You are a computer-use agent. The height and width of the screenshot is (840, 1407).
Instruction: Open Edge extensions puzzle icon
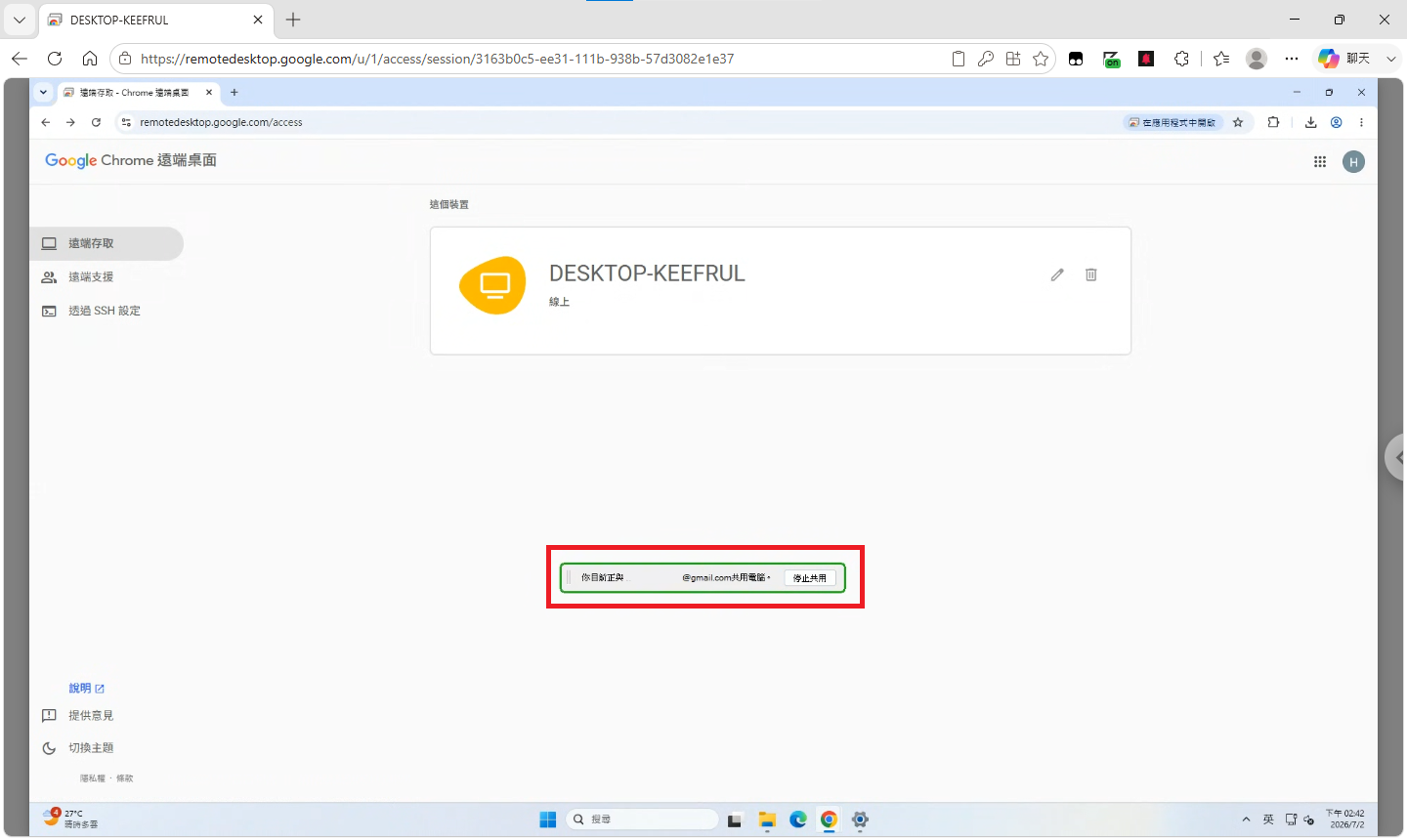pos(1181,59)
